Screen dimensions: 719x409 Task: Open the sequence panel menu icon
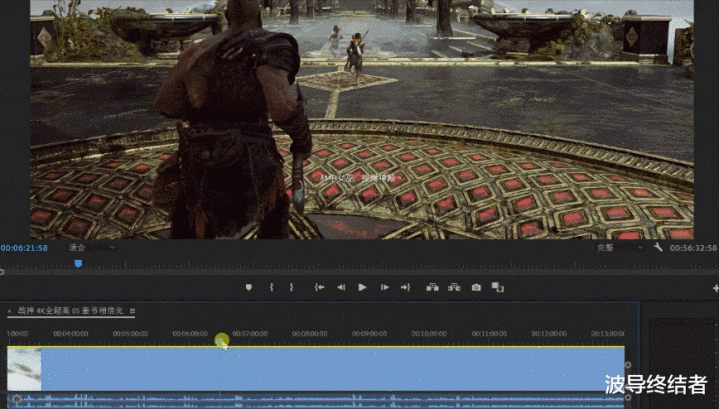click(x=133, y=311)
